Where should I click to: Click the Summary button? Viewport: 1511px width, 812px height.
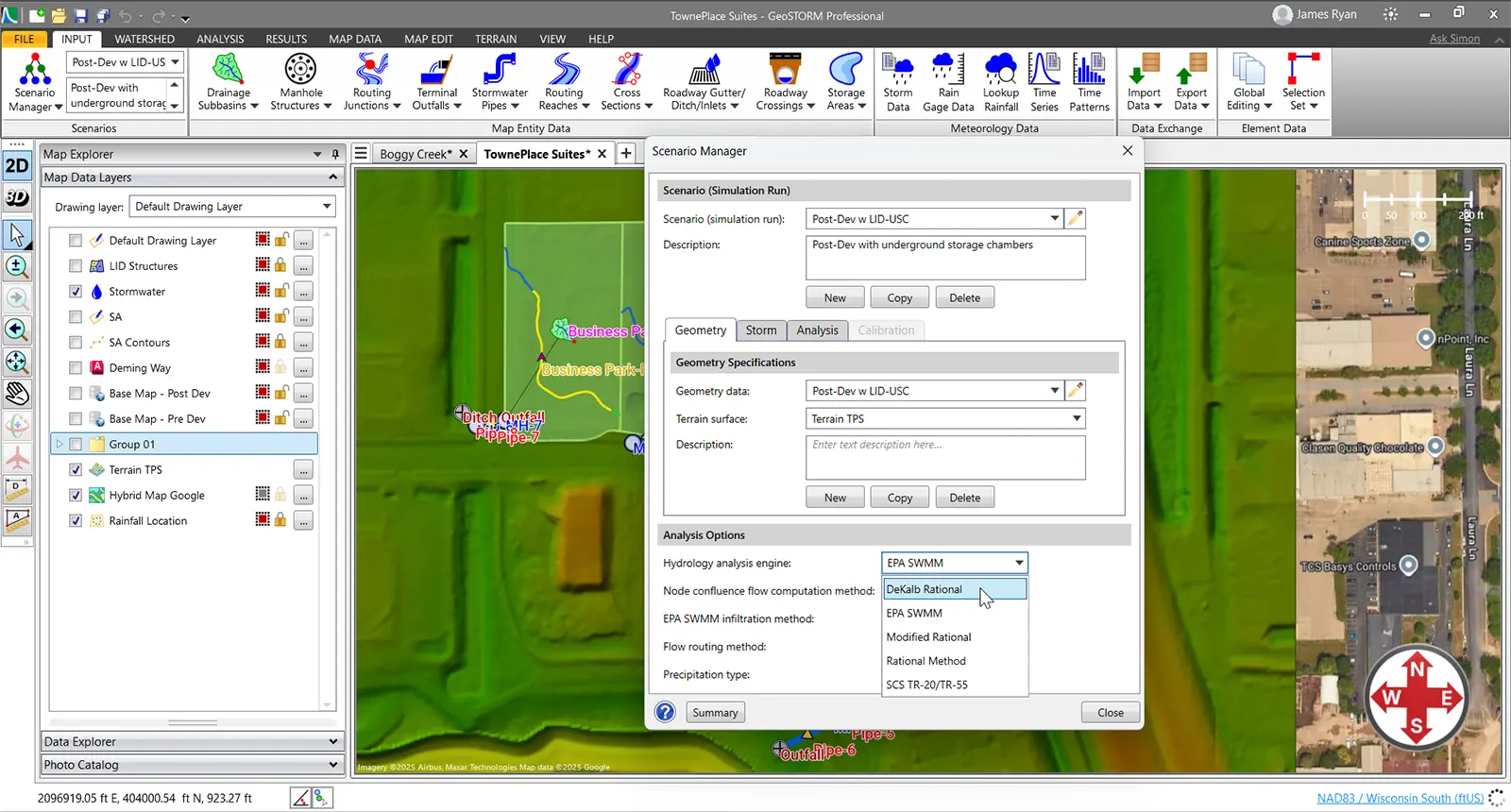pos(715,713)
